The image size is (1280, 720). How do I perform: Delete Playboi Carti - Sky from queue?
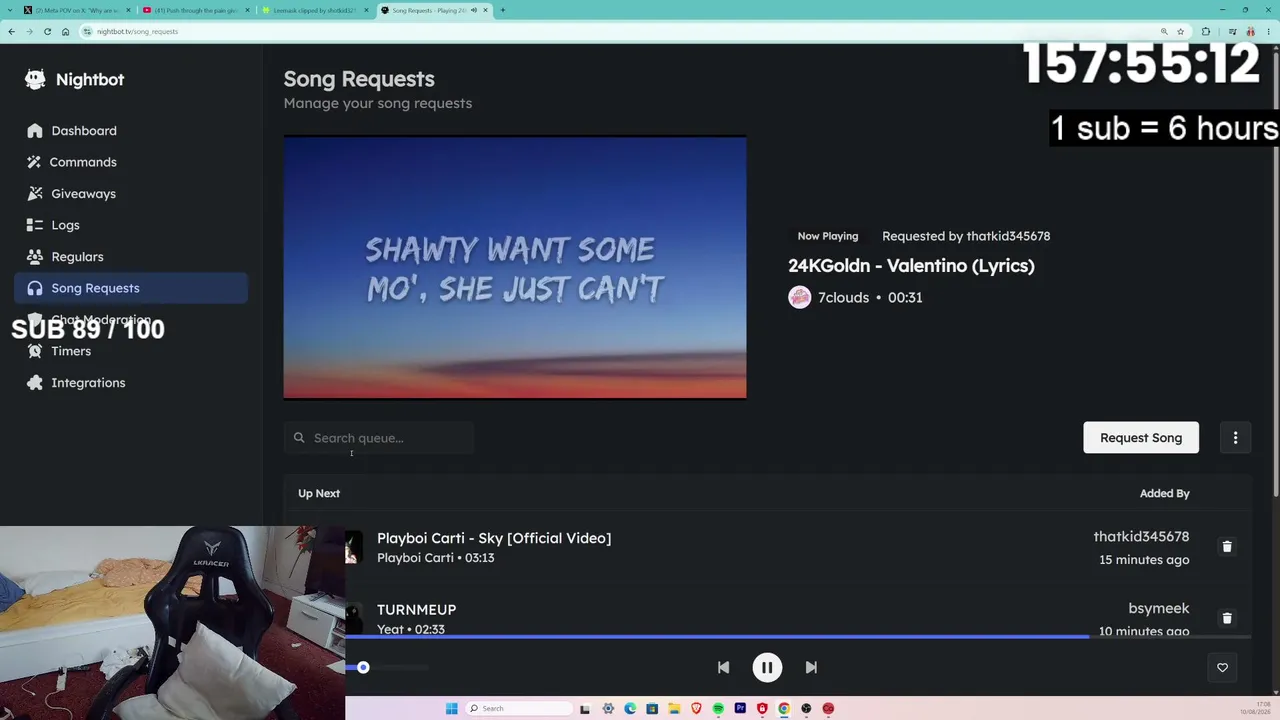[x=1227, y=547]
